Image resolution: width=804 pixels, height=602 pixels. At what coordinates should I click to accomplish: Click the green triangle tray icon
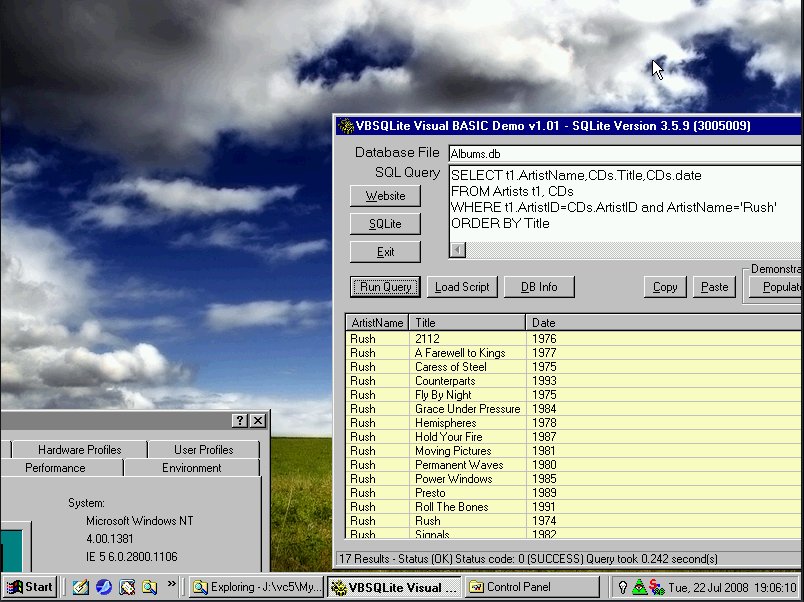pos(639,587)
